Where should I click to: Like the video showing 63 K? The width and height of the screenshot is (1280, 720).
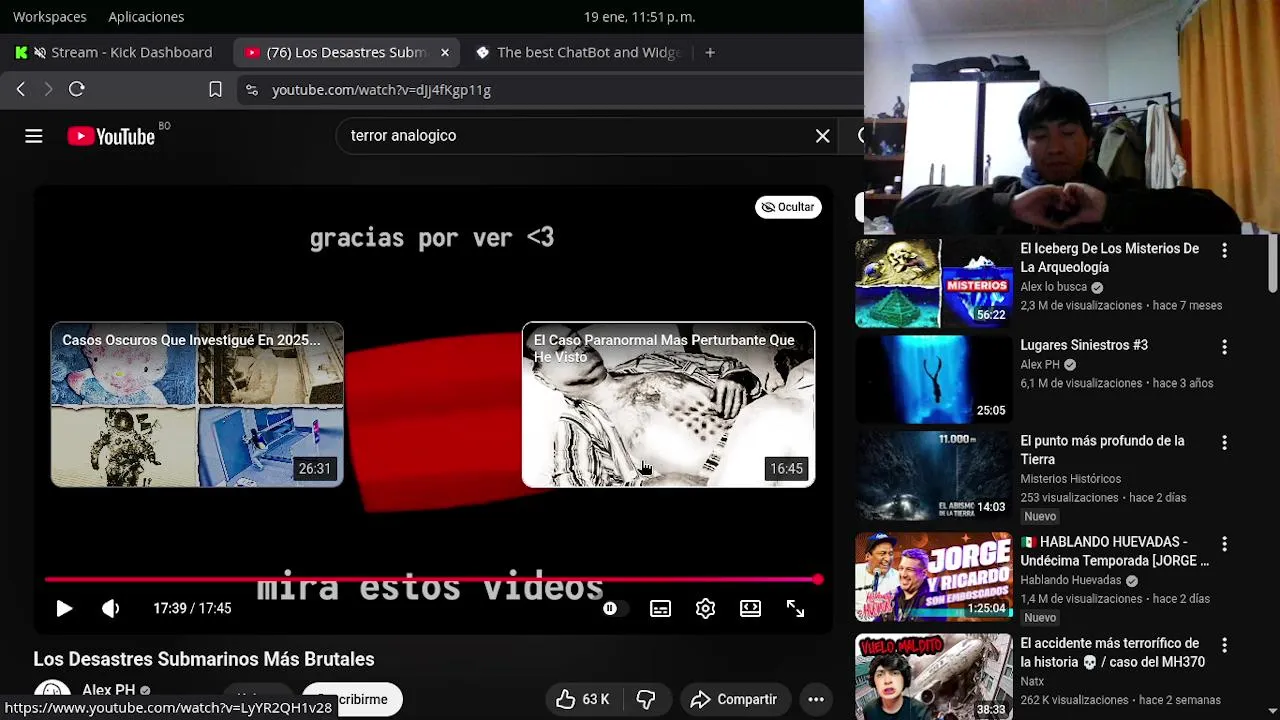(582, 699)
